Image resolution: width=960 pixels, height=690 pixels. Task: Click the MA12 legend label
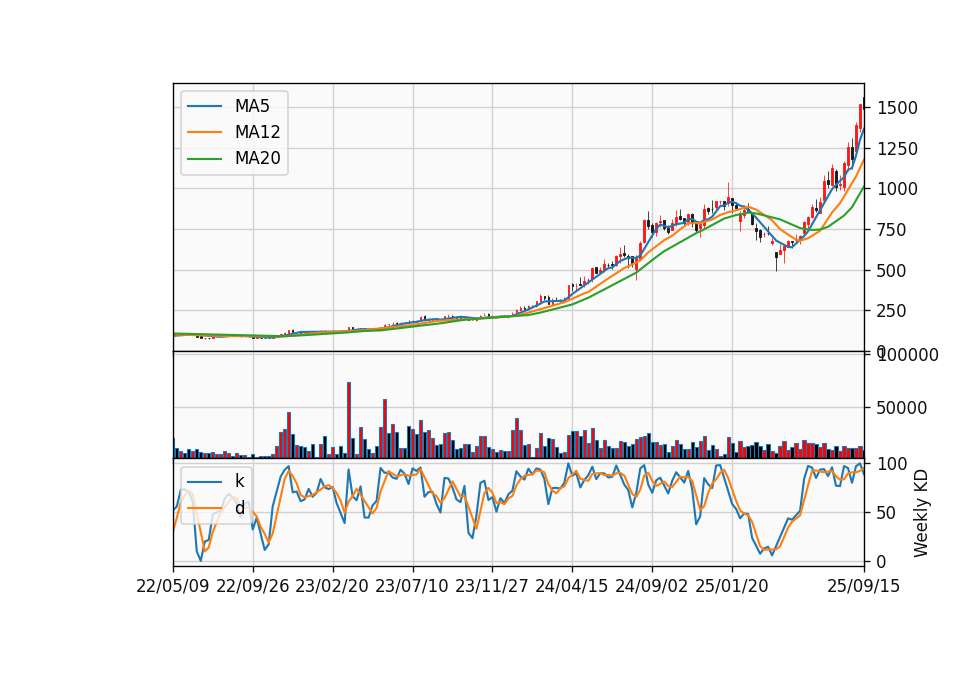point(257,132)
